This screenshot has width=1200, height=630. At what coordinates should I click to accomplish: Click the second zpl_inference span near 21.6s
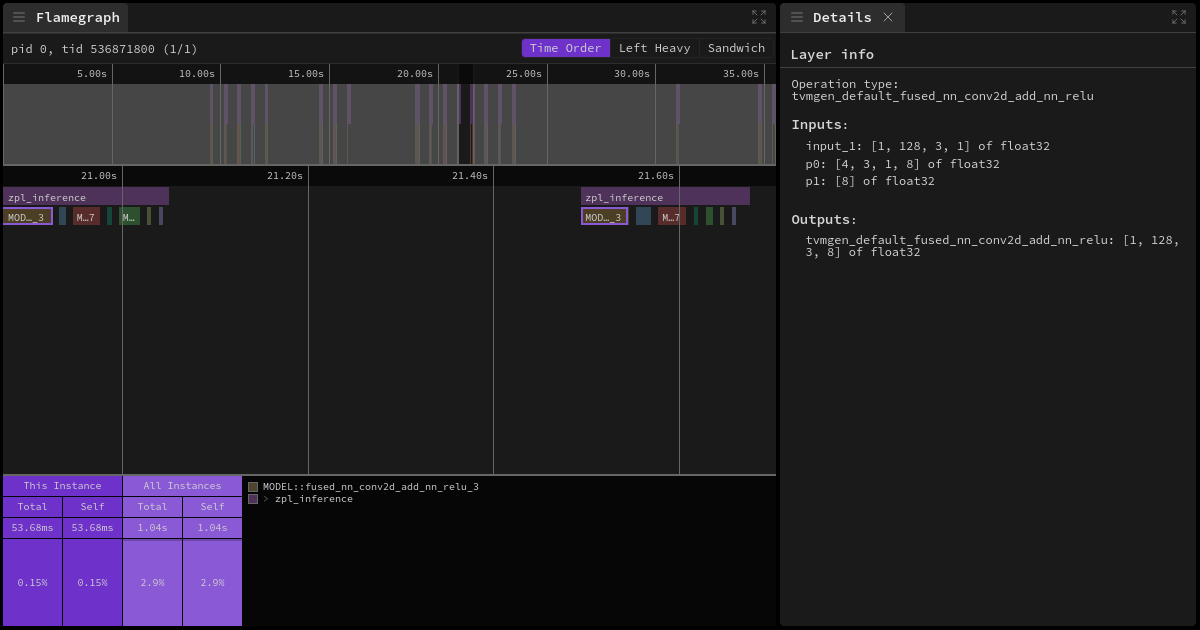[x=665, y=196]
